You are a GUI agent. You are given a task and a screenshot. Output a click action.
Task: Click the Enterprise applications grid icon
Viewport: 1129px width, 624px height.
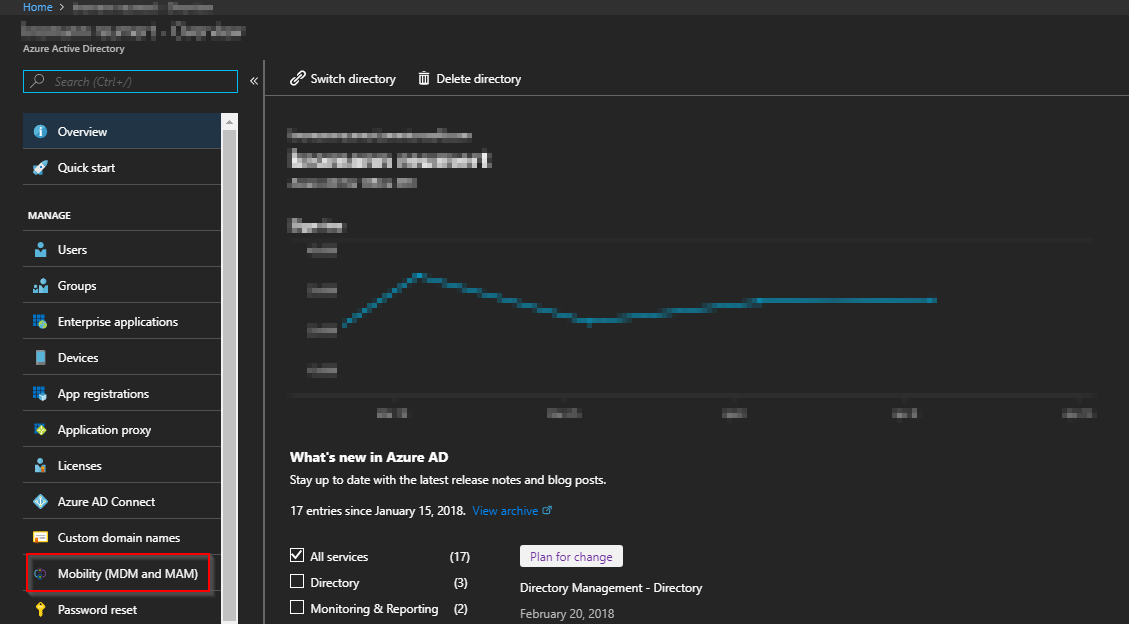point(40,322)
